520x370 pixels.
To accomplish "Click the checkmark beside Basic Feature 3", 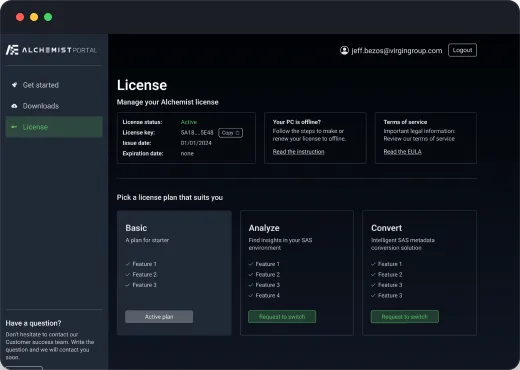I will point(128,285).
